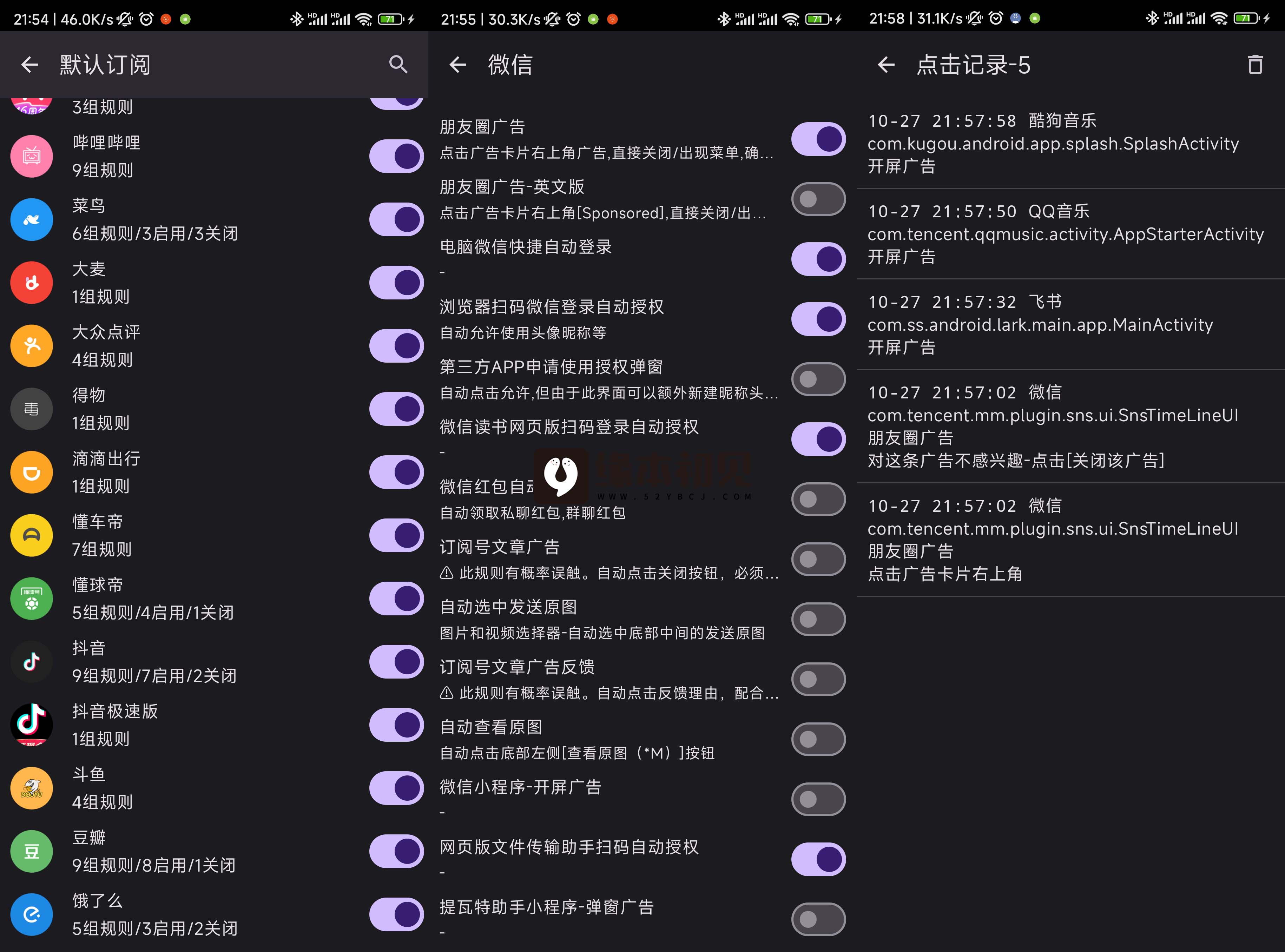Viewport: 1285px width, 952px height.
Task: Turn off 浏览器扫码微信登录自动授权 switch
Action: pos(818,319)
